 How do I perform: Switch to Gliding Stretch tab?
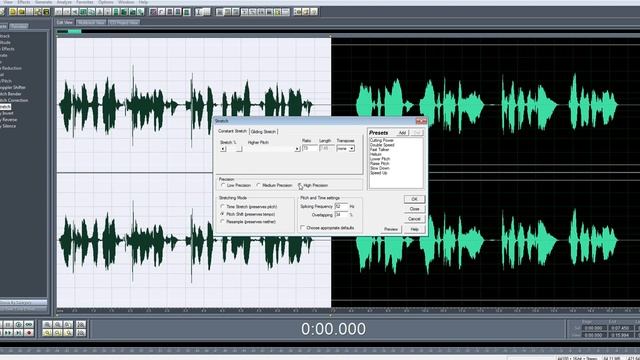(263, 131)
